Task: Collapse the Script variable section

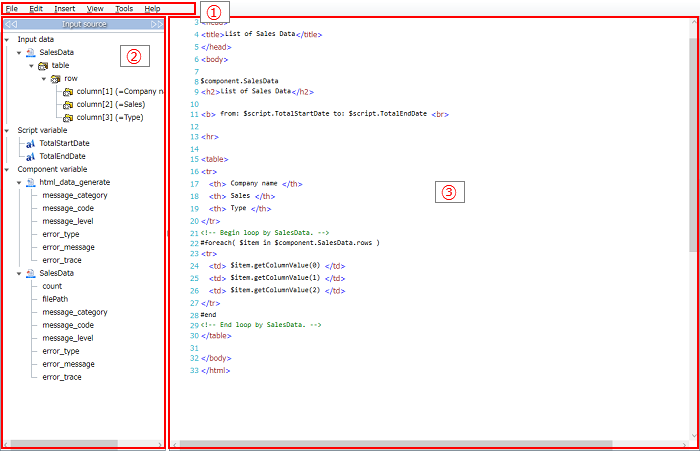Action: (7, 130)
